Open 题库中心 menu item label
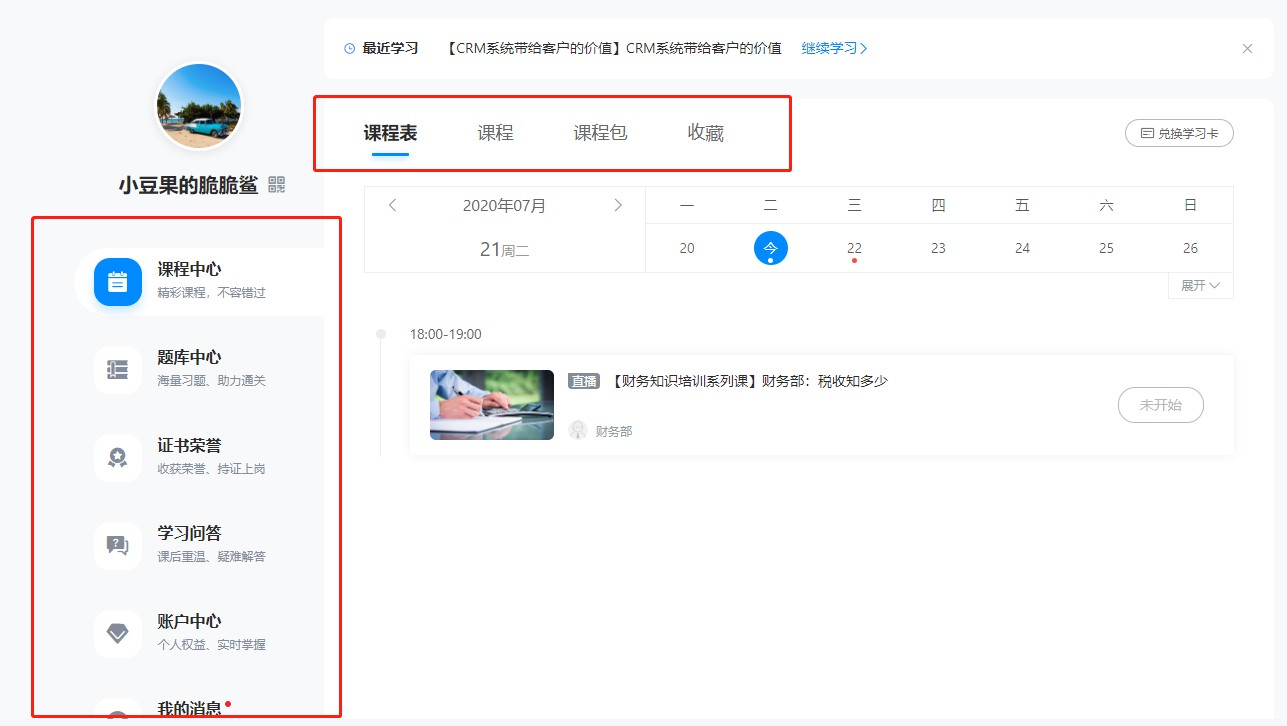 pos(189,357)
